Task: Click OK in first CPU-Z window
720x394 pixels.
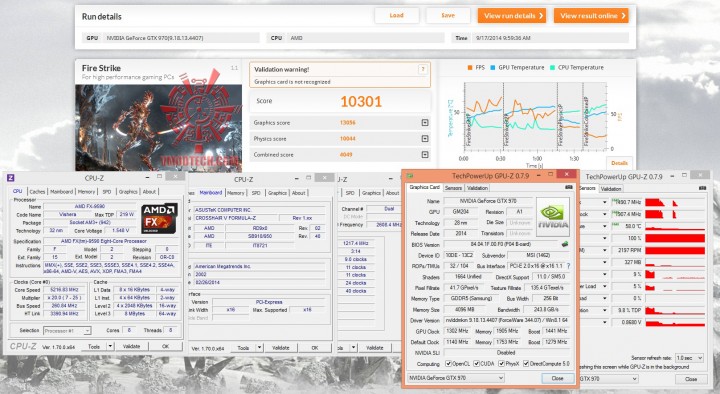Action: (165, 347)
